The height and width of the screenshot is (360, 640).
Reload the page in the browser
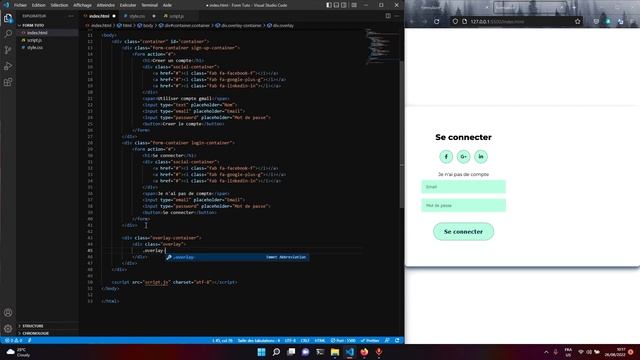[437, 21]
